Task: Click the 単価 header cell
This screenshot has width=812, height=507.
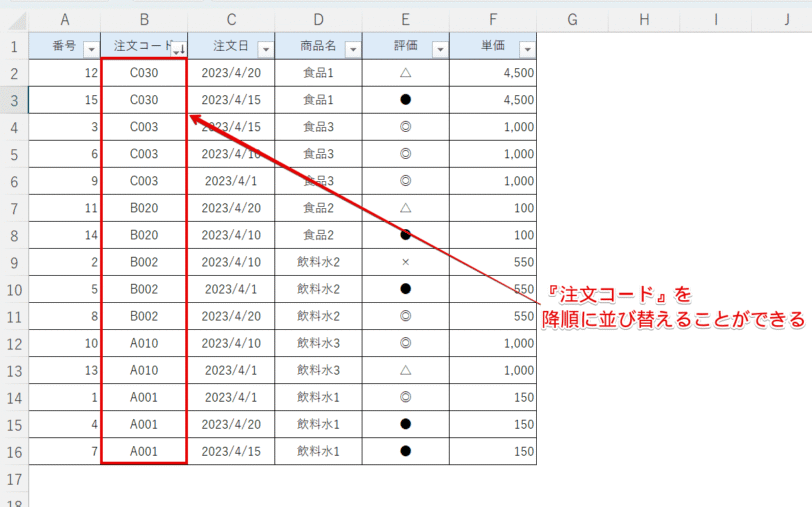Action: 493,46
